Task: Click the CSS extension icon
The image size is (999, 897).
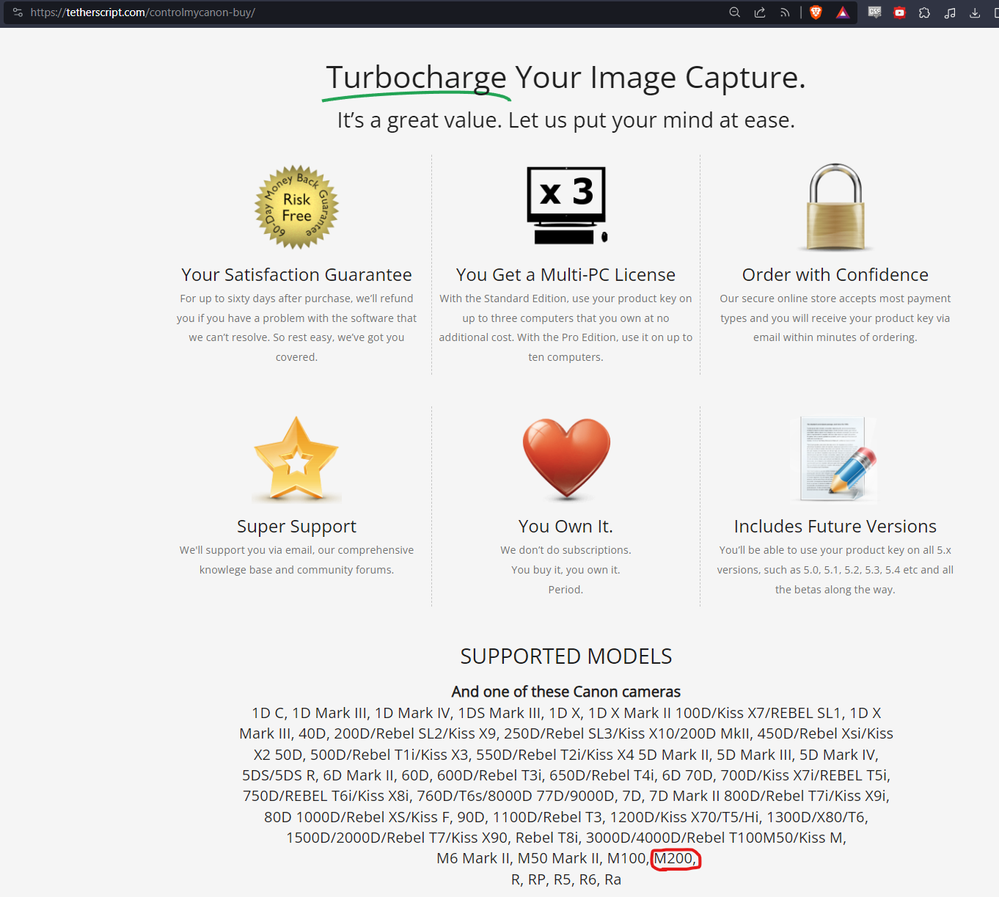Action: [x=875, y=12]
